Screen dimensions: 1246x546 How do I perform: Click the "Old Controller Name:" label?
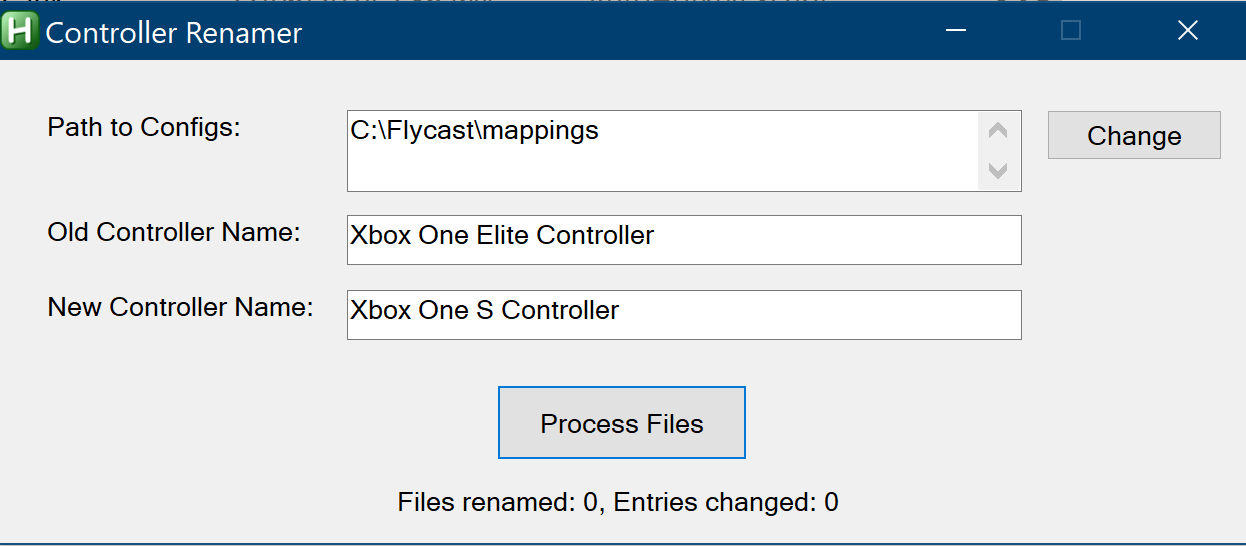(174, 232)
